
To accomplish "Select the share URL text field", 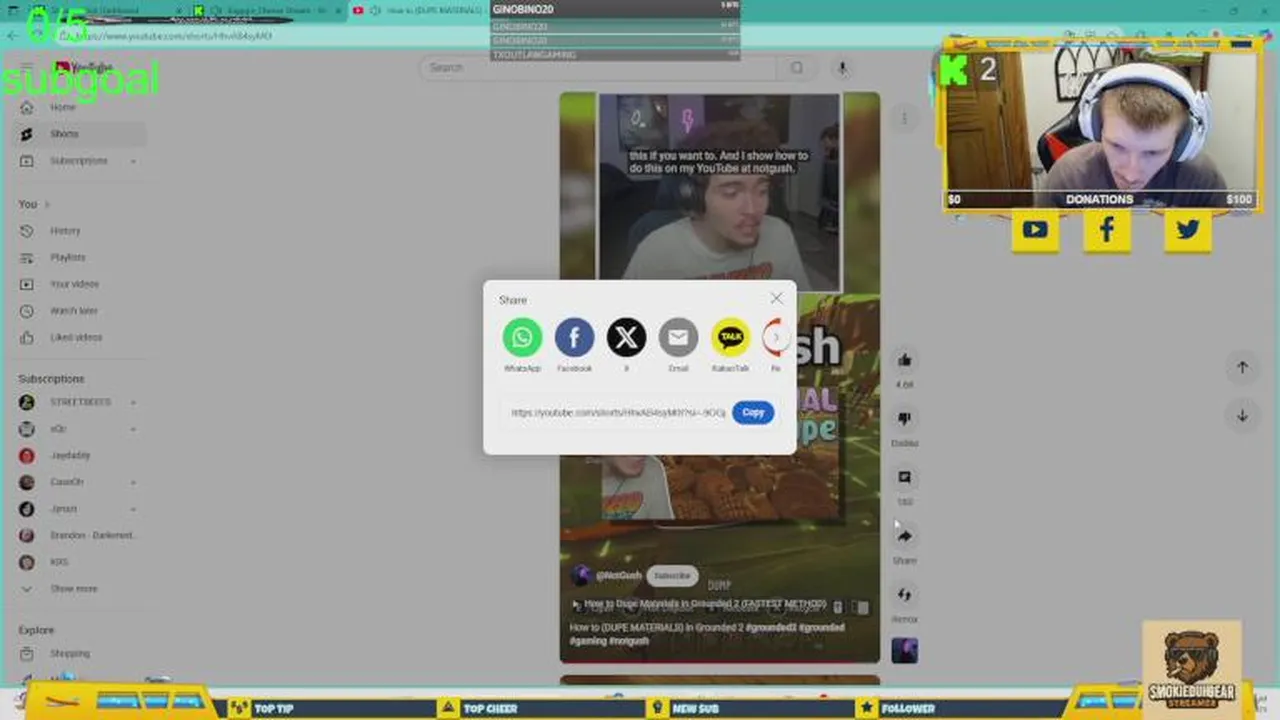I will point(617,412).
